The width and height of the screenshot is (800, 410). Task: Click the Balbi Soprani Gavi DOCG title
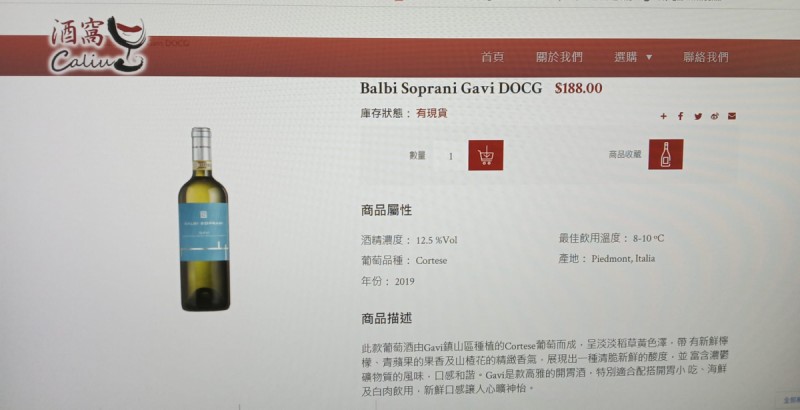451,88
